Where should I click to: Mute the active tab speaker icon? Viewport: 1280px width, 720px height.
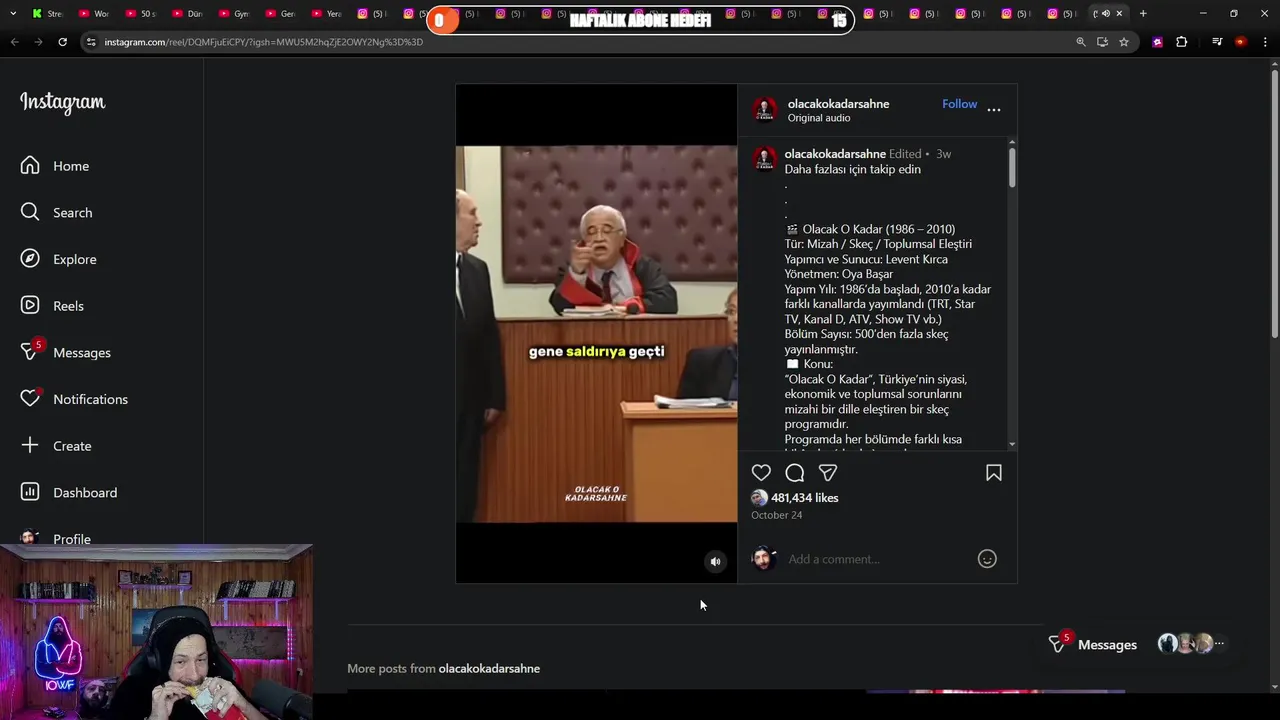pyautogui.click(x=1106, y=14)
